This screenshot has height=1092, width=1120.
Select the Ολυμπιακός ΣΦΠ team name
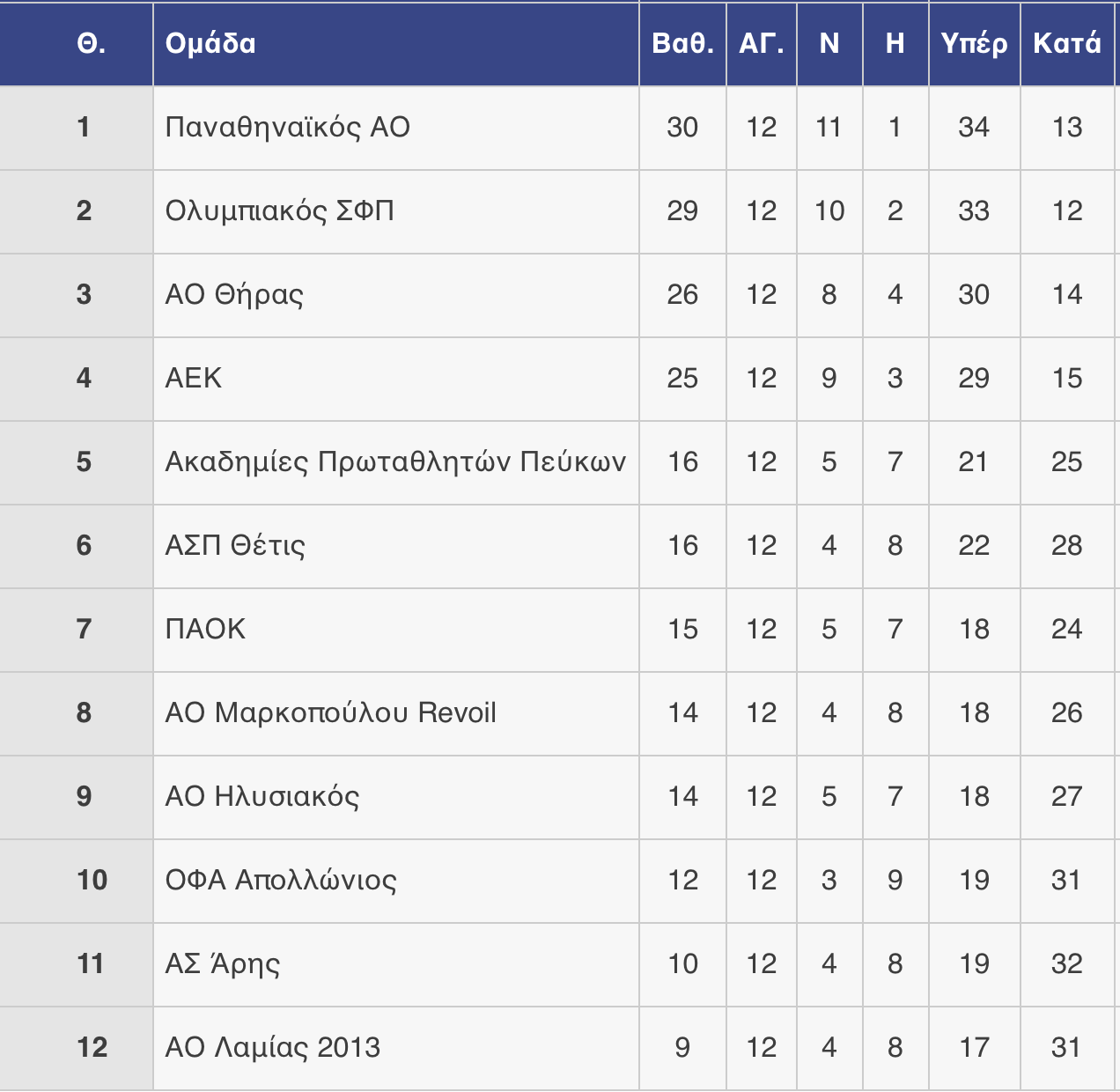(x=279, y=211)
